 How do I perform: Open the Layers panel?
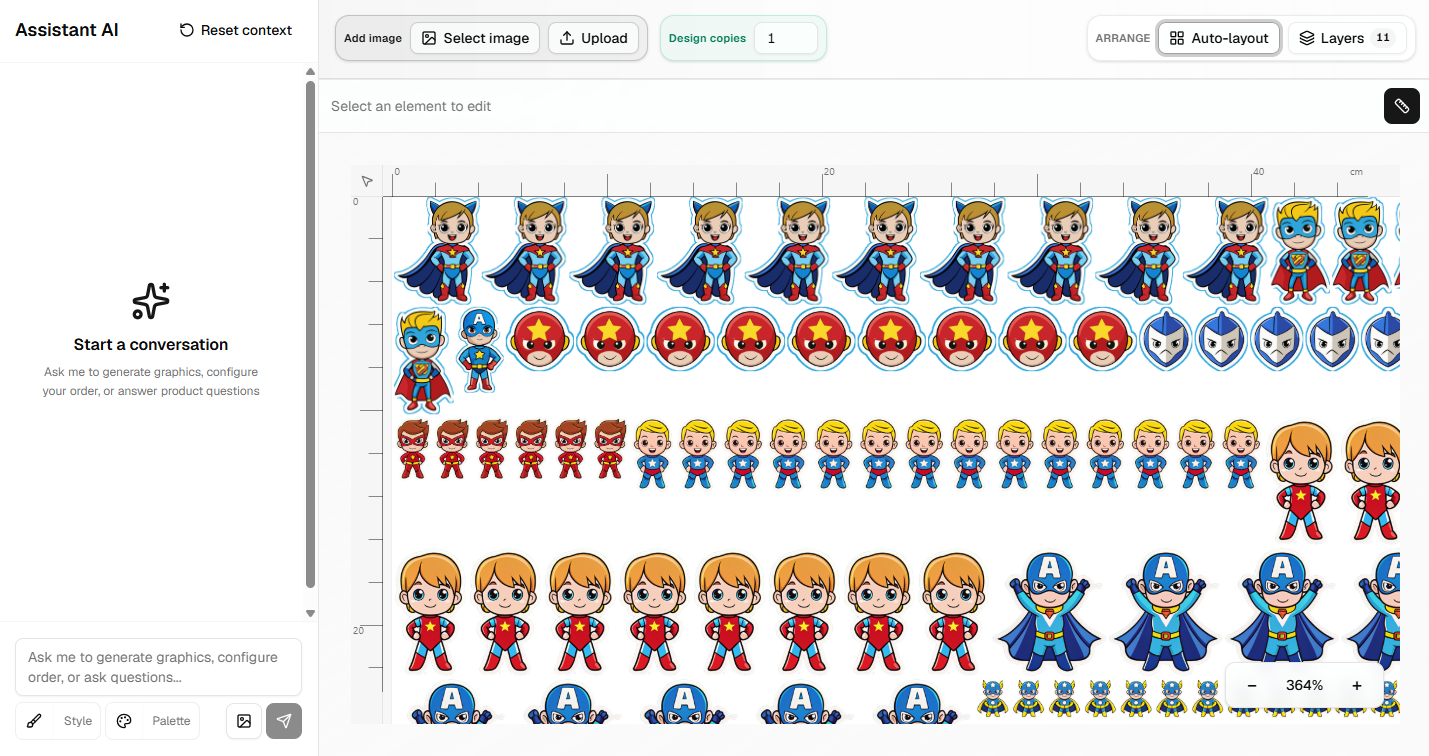pyautogui.click(x=1347, y=38)
